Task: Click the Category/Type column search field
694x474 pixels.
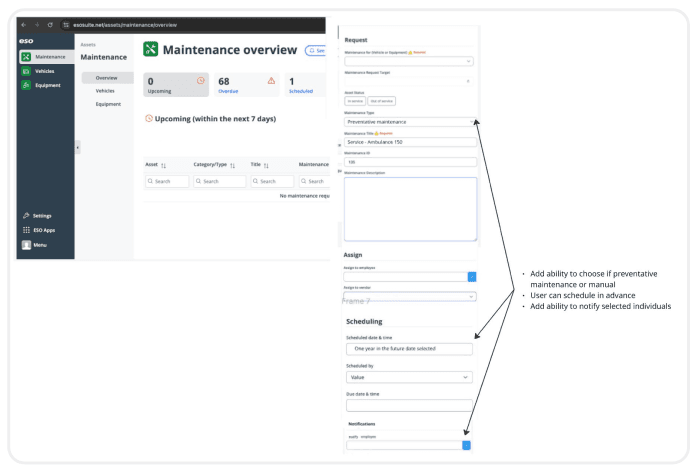Action: (x=220, y=181)
